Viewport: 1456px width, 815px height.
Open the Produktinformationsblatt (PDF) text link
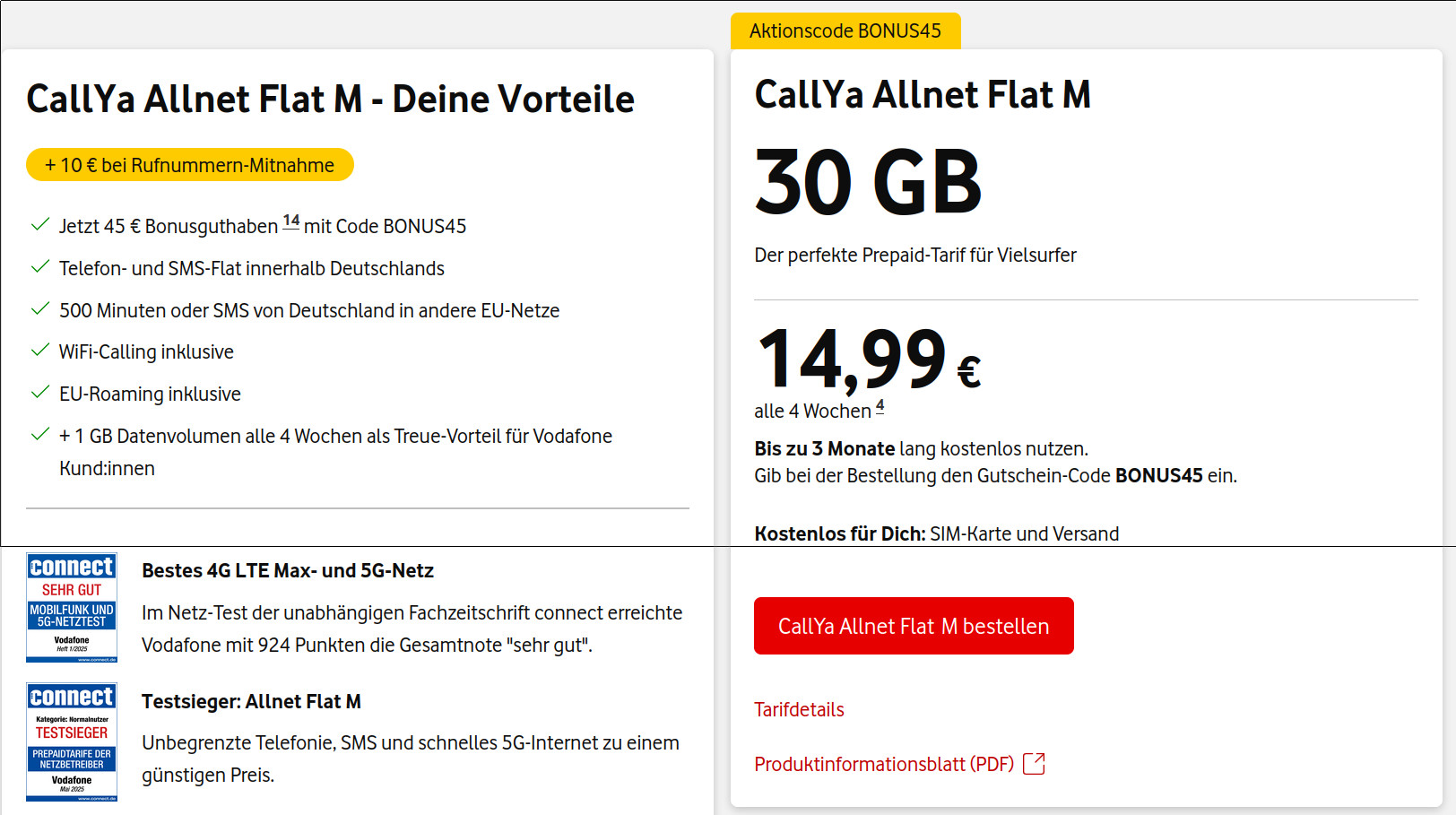883,764
